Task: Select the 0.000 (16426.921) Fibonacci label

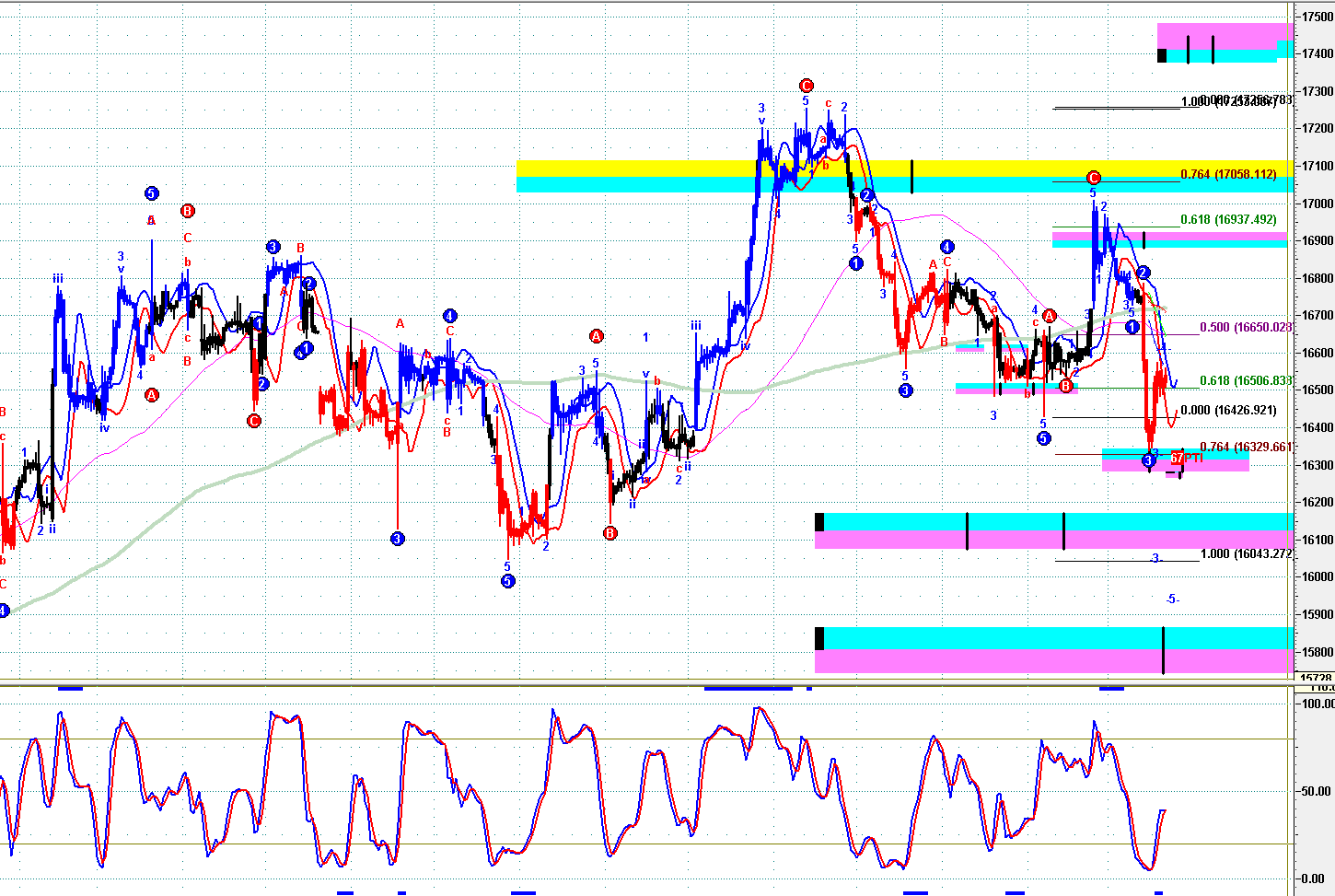Action: click(1228, 411)
